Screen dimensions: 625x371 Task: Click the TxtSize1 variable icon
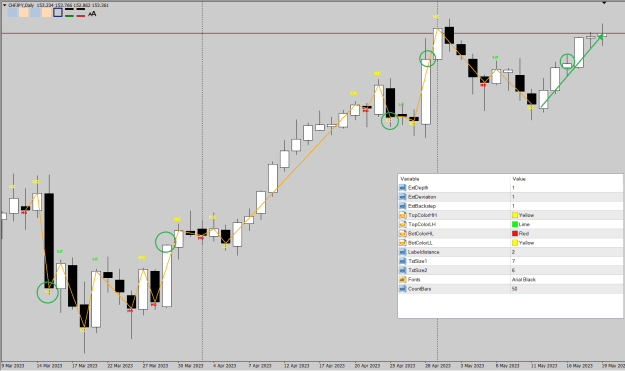[x=403, y=261]
